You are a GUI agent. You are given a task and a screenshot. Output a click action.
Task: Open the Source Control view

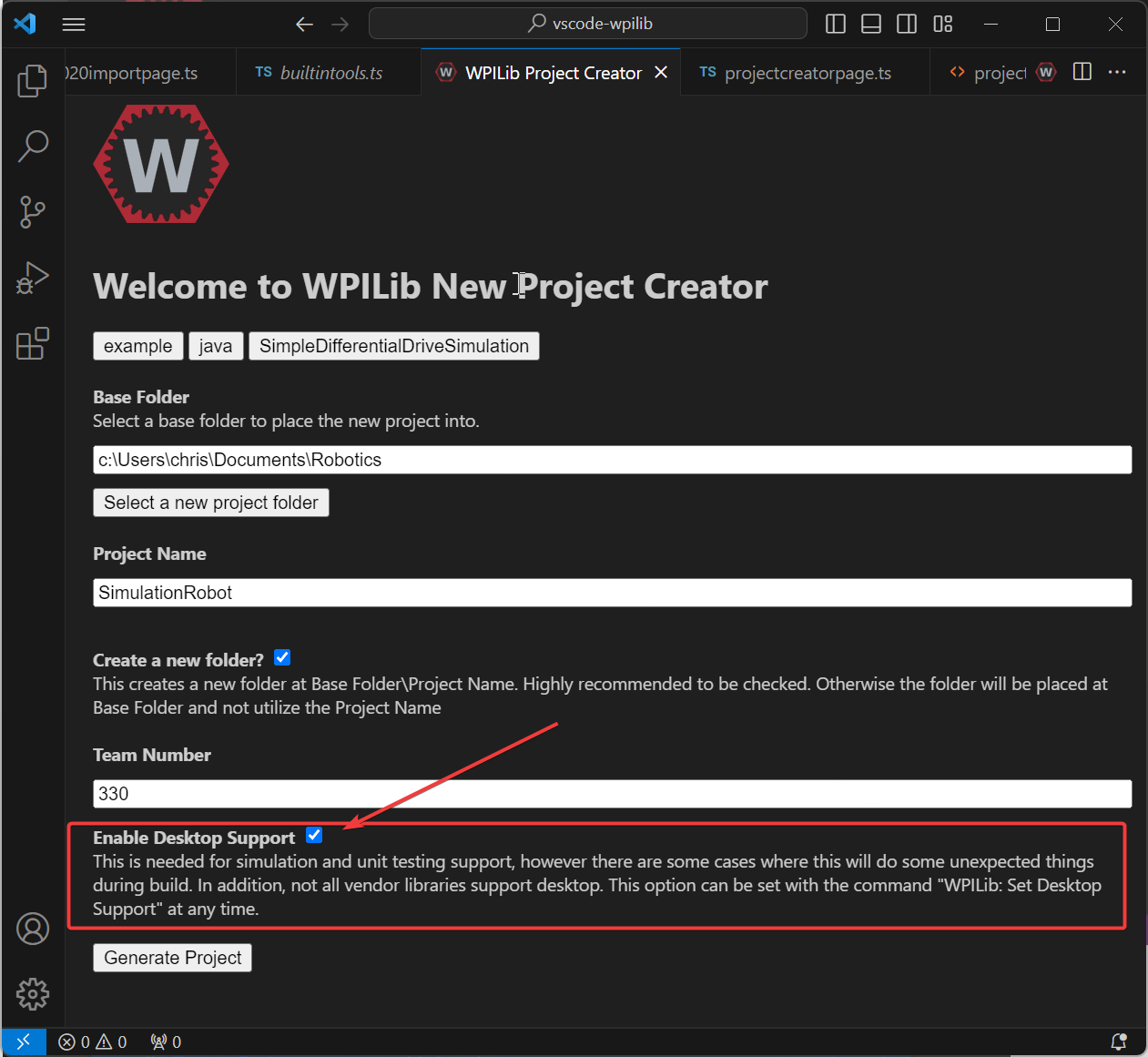[x=33, y=211]
